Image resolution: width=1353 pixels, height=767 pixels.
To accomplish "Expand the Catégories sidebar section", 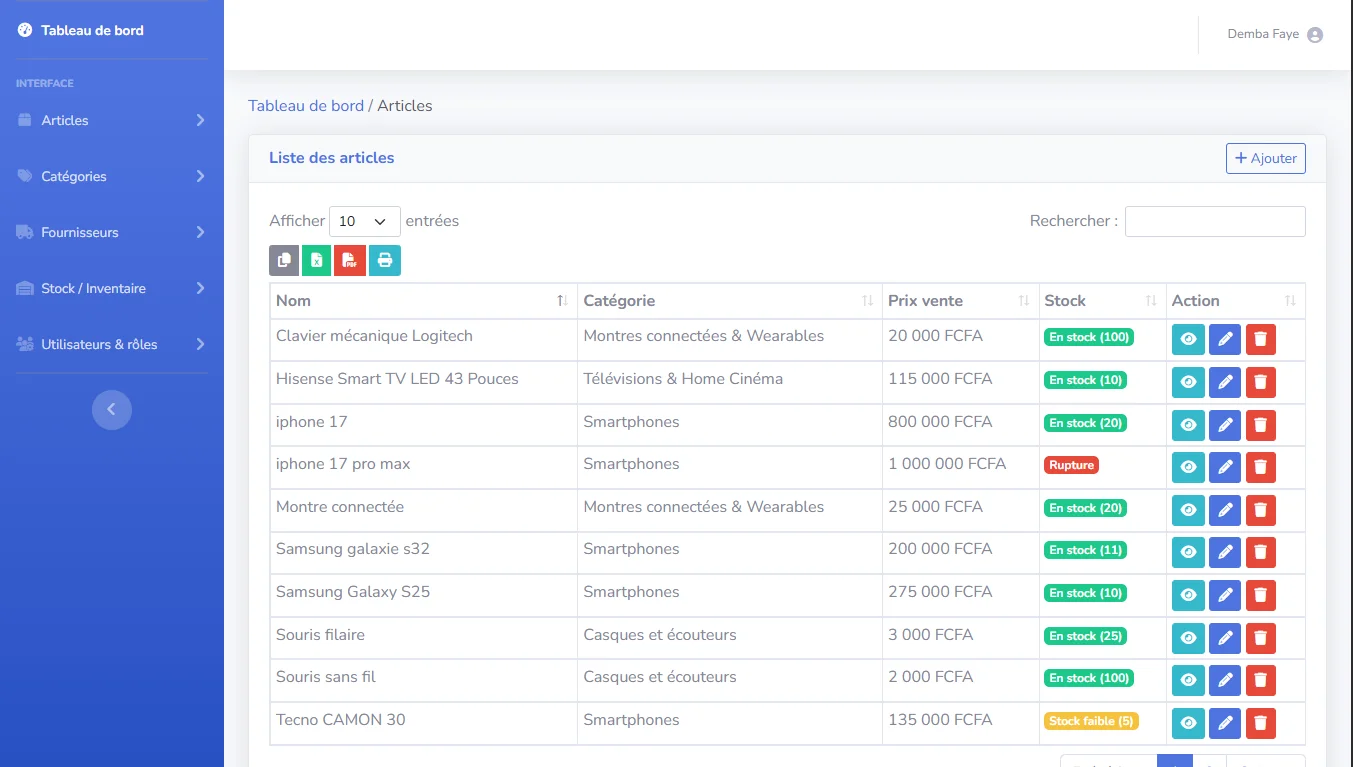I will click(x=75, y=176).
